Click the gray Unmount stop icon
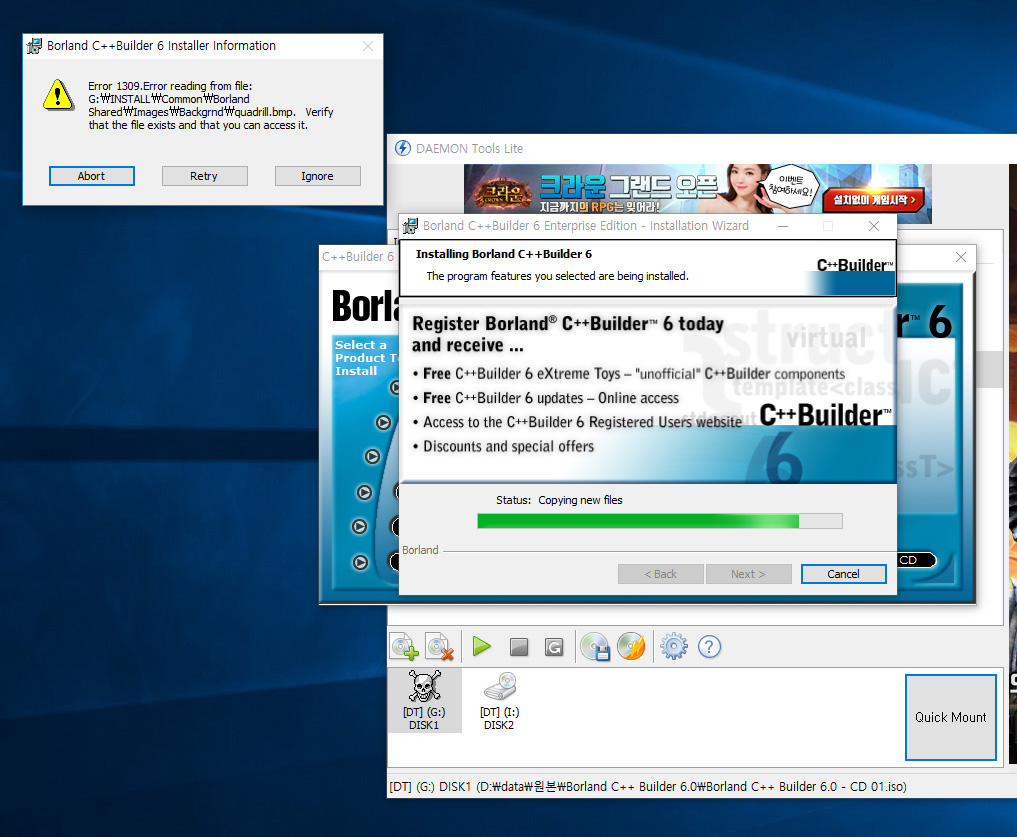The image size is (1017, 837). click(518, 647)
